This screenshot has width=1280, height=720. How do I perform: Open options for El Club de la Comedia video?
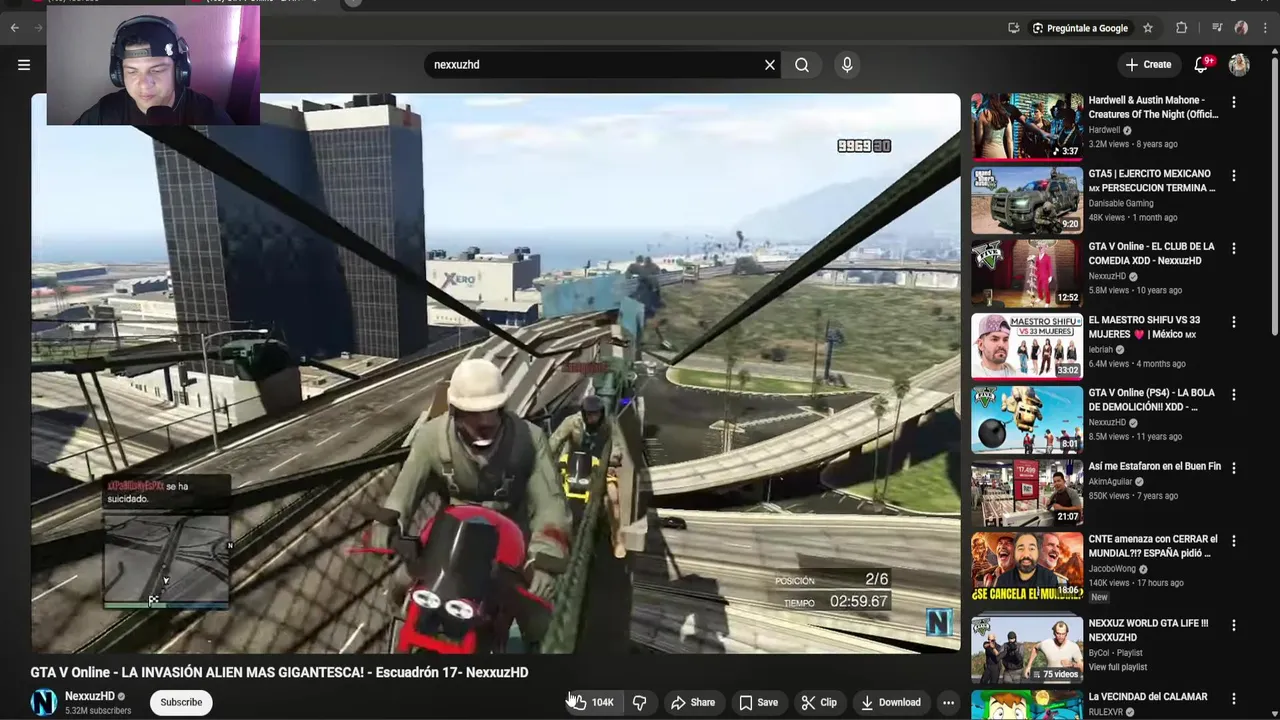click(1234, 248)
